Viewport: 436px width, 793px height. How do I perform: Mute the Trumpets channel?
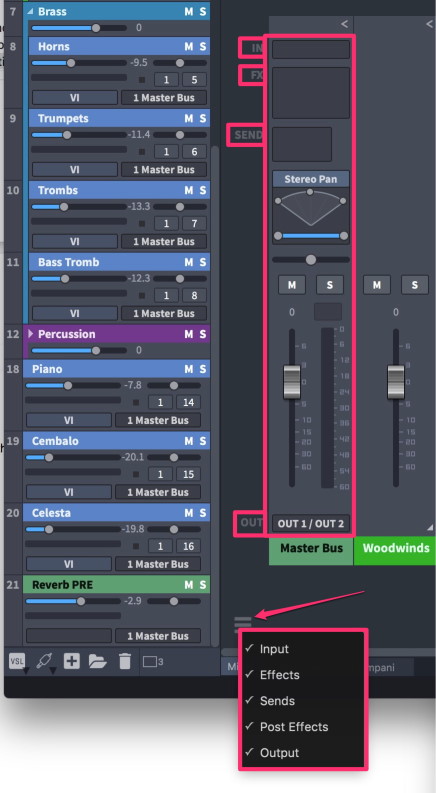tap(188, 118)
